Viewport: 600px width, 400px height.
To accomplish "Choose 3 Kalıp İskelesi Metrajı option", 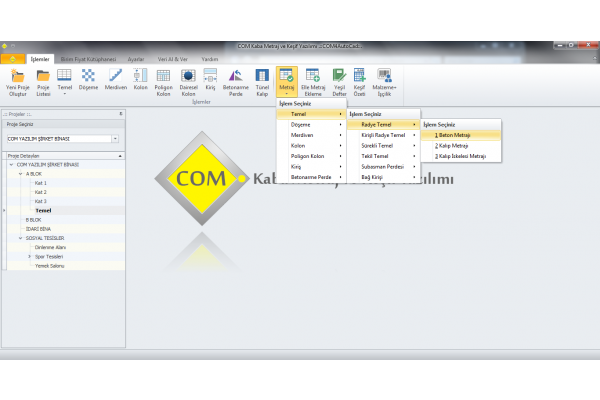I will click(x=461, y=156).
